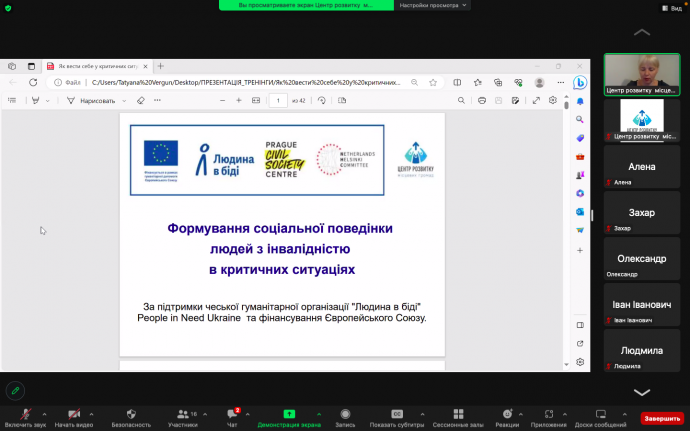Unmute microphone with Включить звук

coord(24,414)
